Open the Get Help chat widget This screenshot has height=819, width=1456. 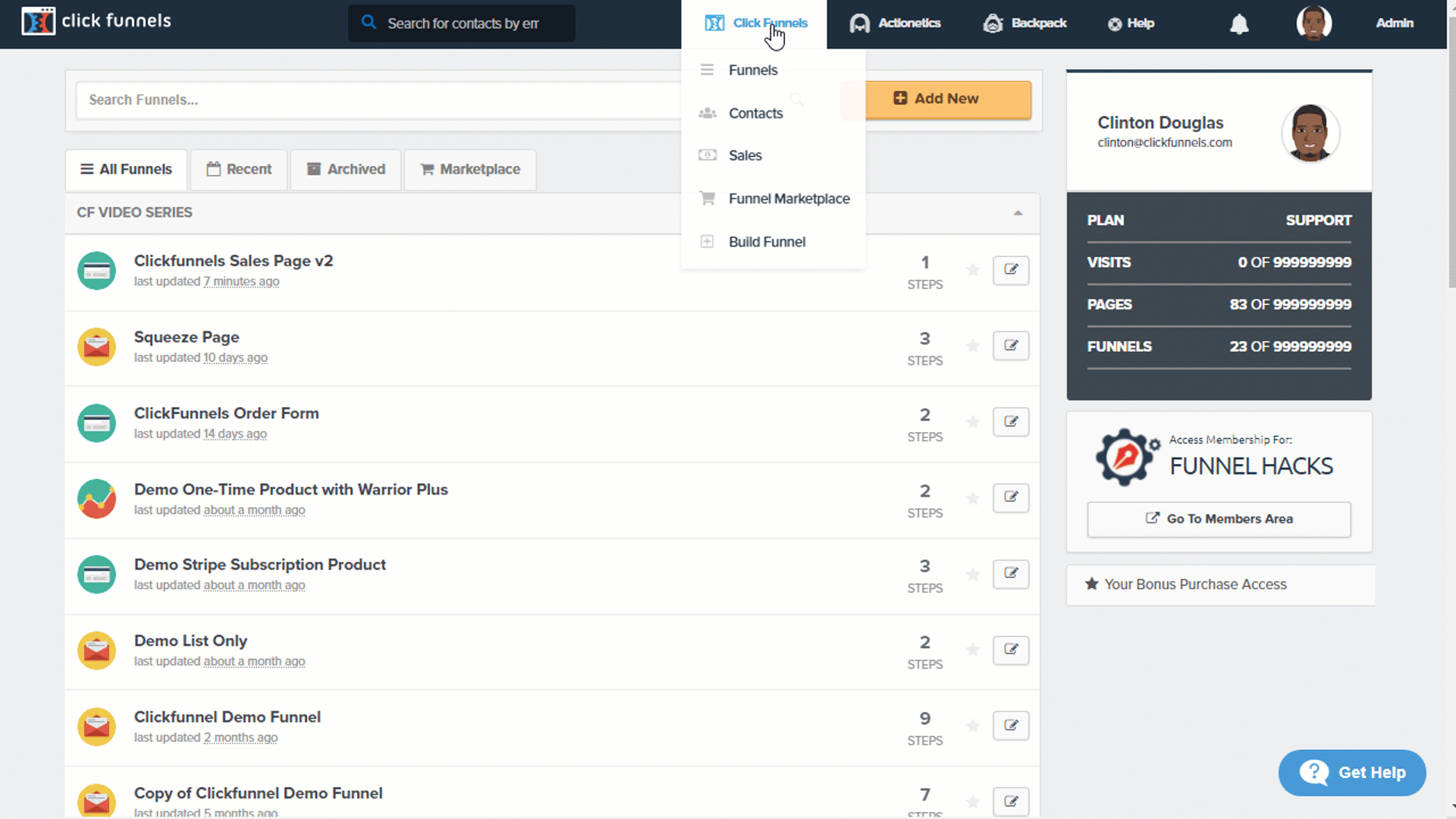pyautogui.click(x=1352, y=772)
